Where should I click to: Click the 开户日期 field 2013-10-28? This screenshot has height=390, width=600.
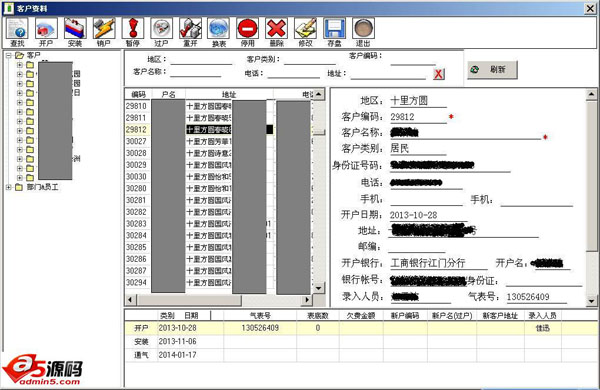coord(428,215)
